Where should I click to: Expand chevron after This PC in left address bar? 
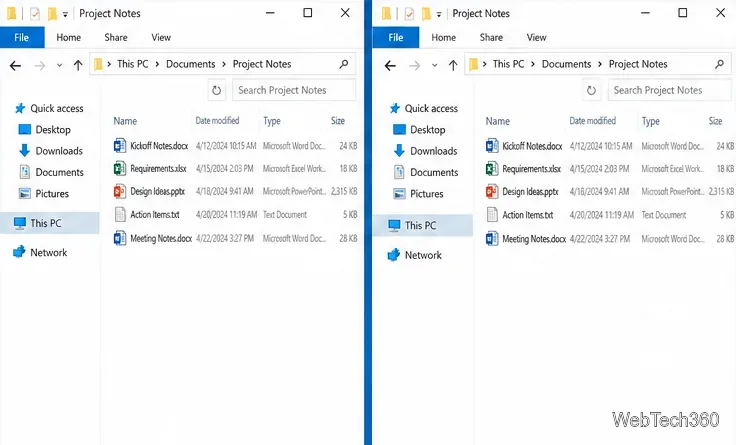[x=157, y=64]
